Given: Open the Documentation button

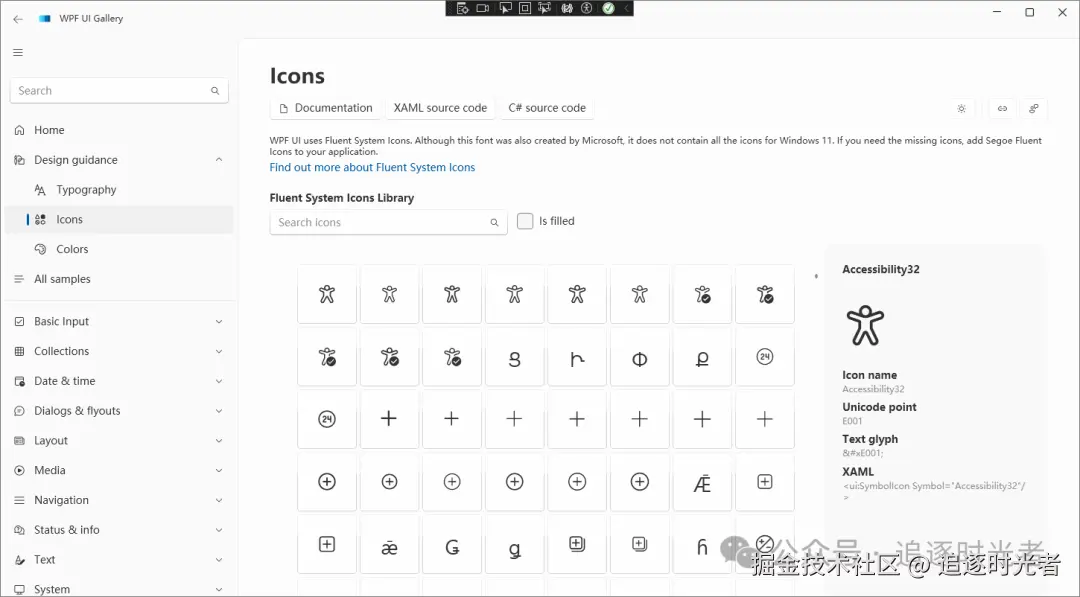Looking at the screenshot, I should click(326, 108).
